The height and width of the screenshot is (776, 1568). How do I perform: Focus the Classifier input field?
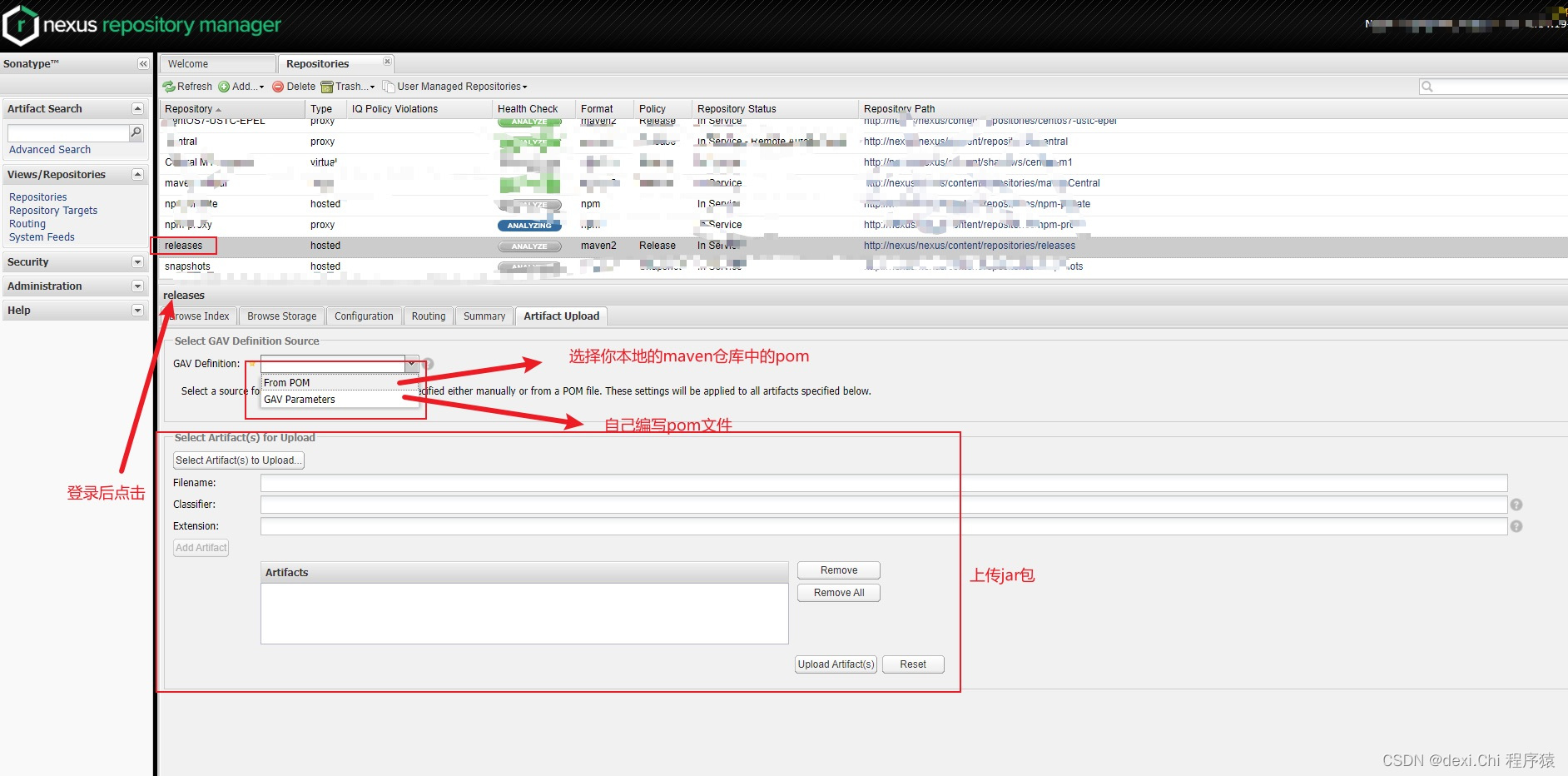[x=884, y=505]
